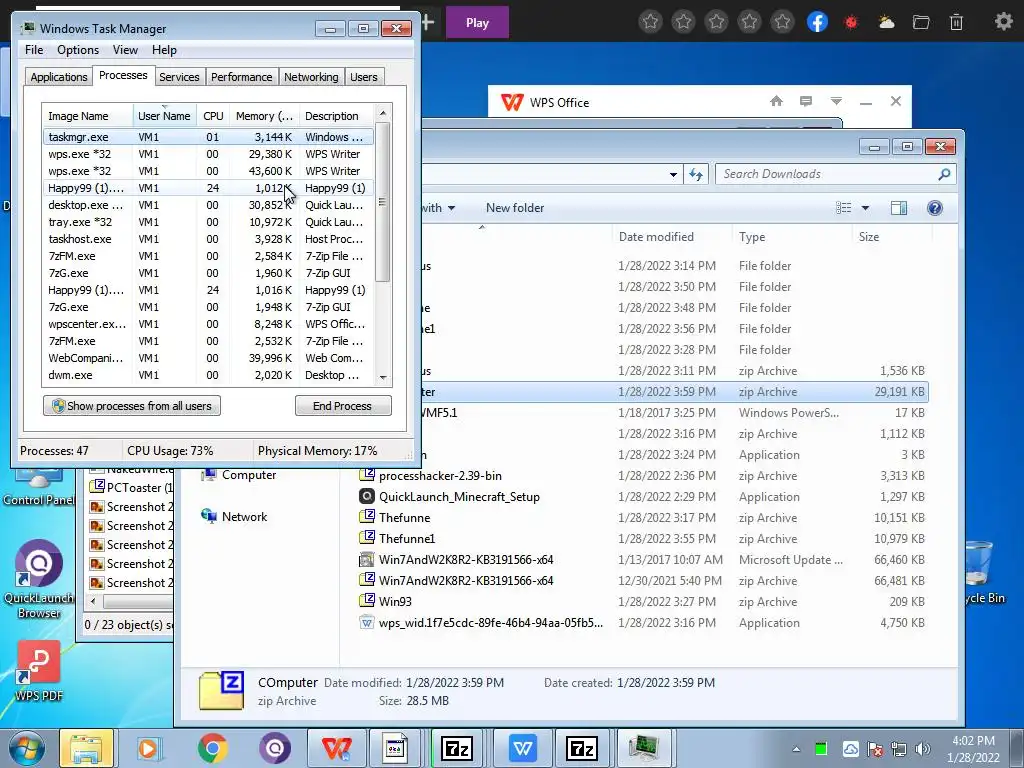Open Control Panel desktop icon
The image size is (1024, 768).
39,487
